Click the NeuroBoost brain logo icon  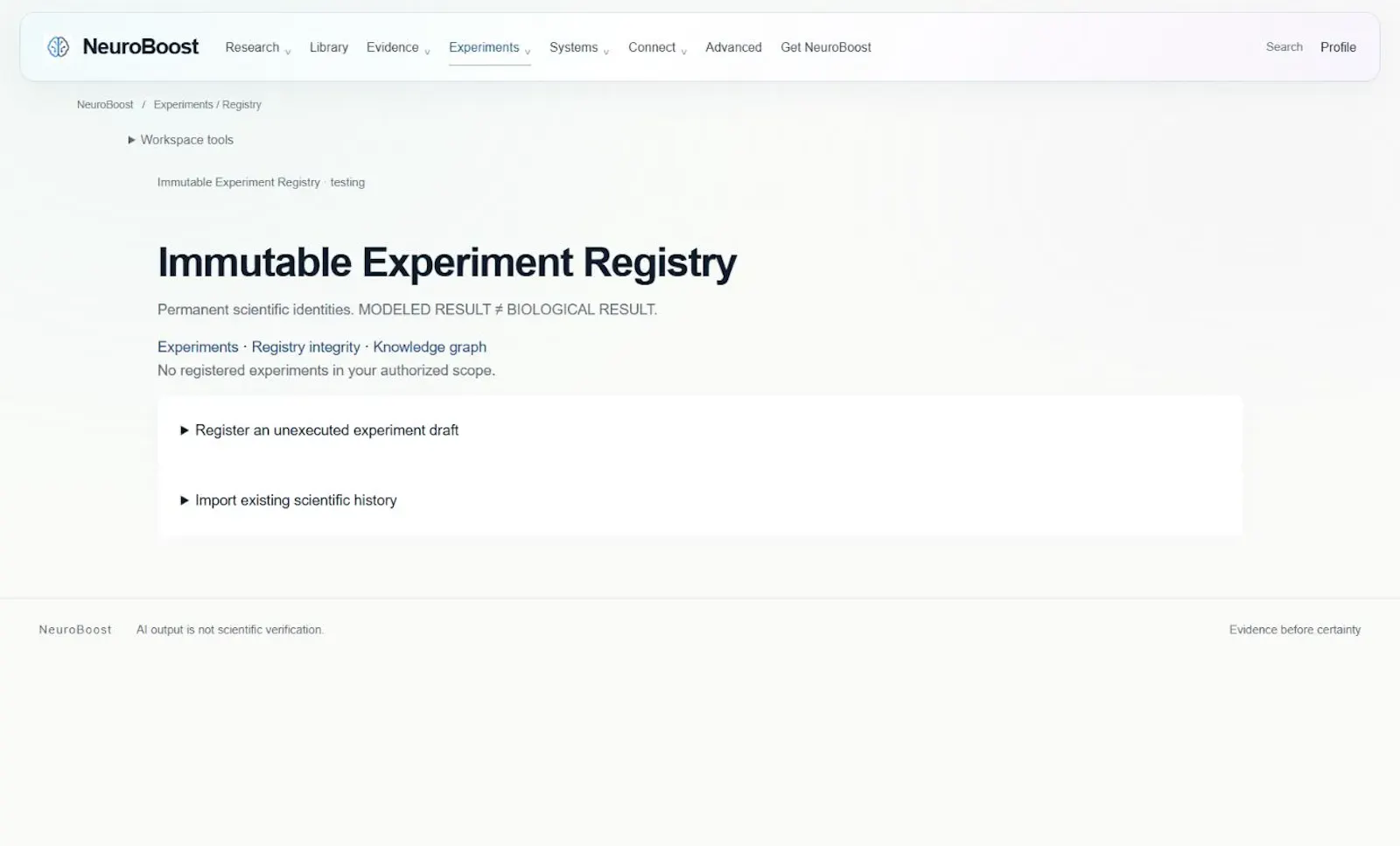[x=59, y=47]
